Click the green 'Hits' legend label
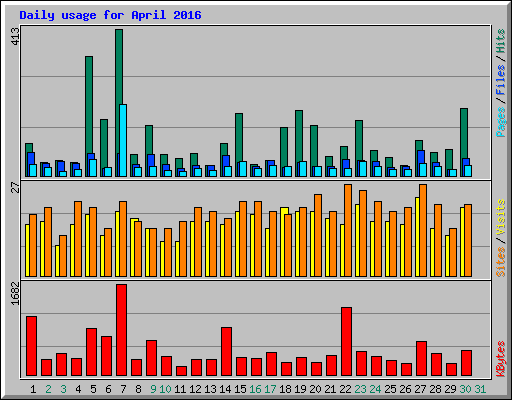512x400 pixels. click(501, 41)
